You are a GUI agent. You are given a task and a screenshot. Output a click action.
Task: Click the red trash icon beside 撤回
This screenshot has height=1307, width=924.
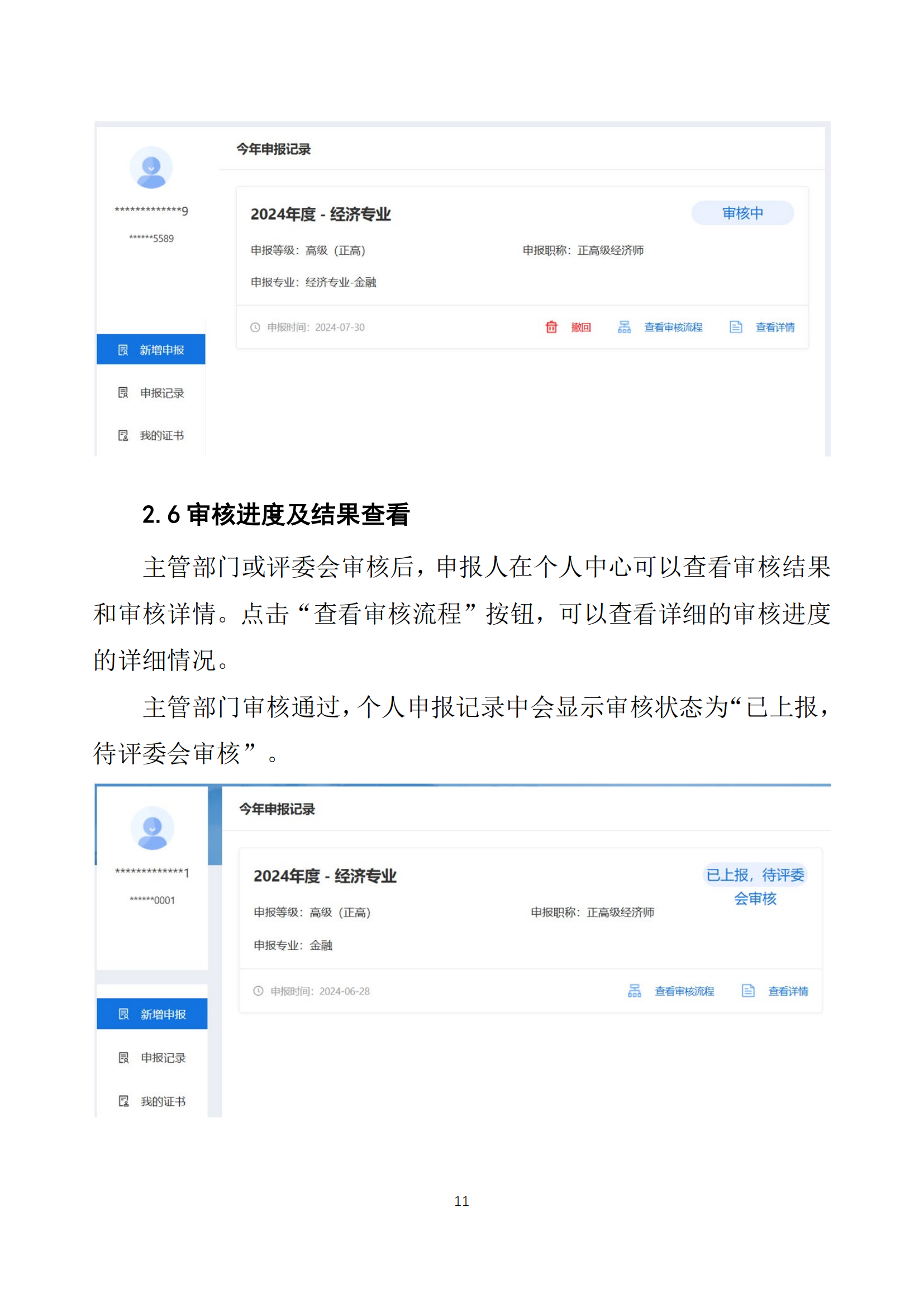tap(551, 327)
